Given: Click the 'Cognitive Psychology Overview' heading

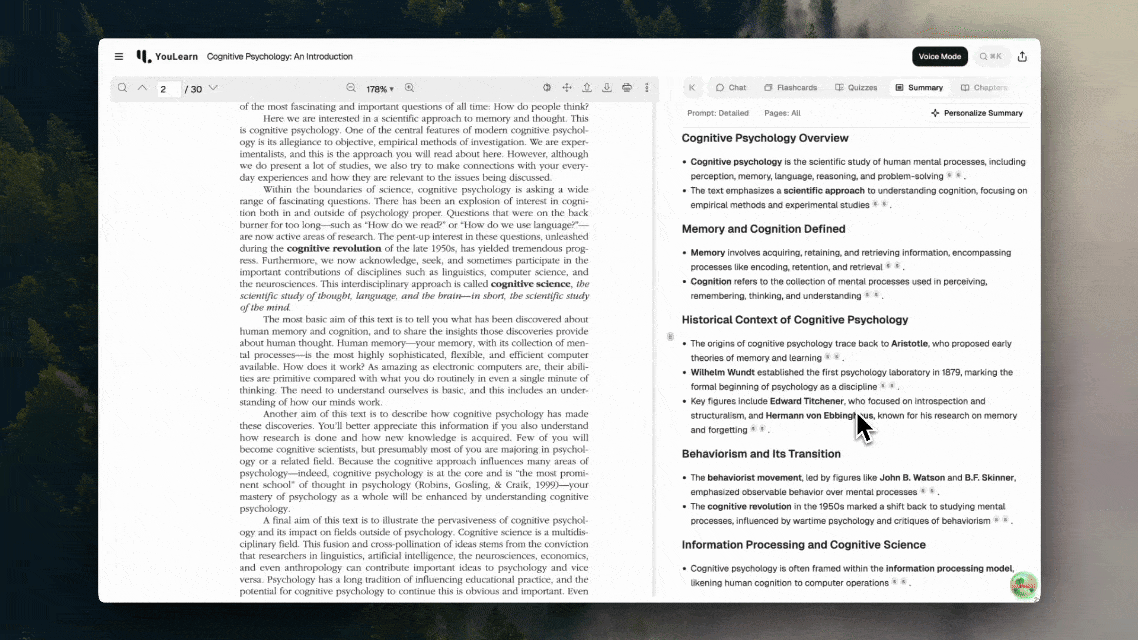Looking at the screenshot, I should (x=765, y=138).
